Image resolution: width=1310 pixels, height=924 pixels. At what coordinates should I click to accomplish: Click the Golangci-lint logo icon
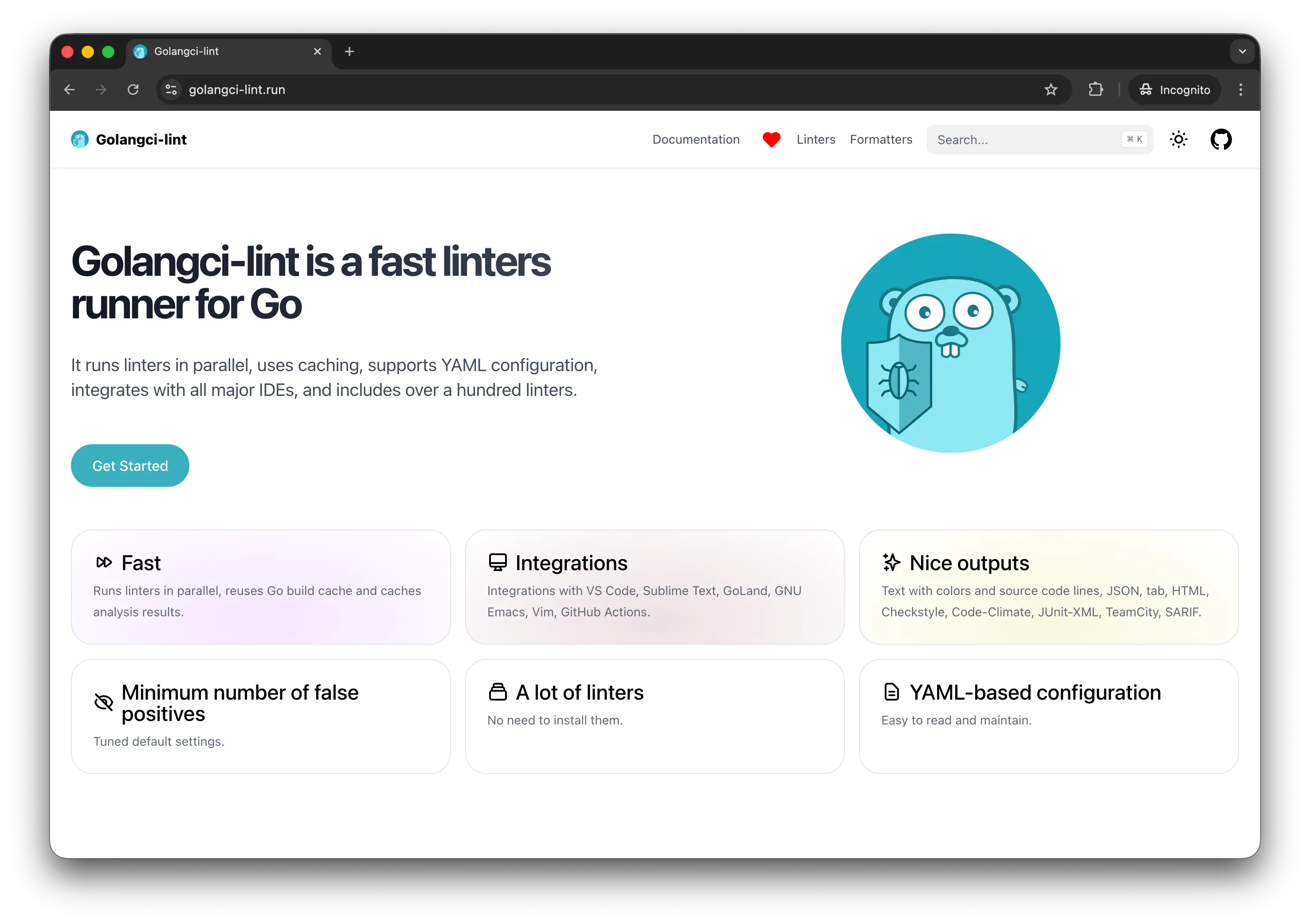click(79, 139)
